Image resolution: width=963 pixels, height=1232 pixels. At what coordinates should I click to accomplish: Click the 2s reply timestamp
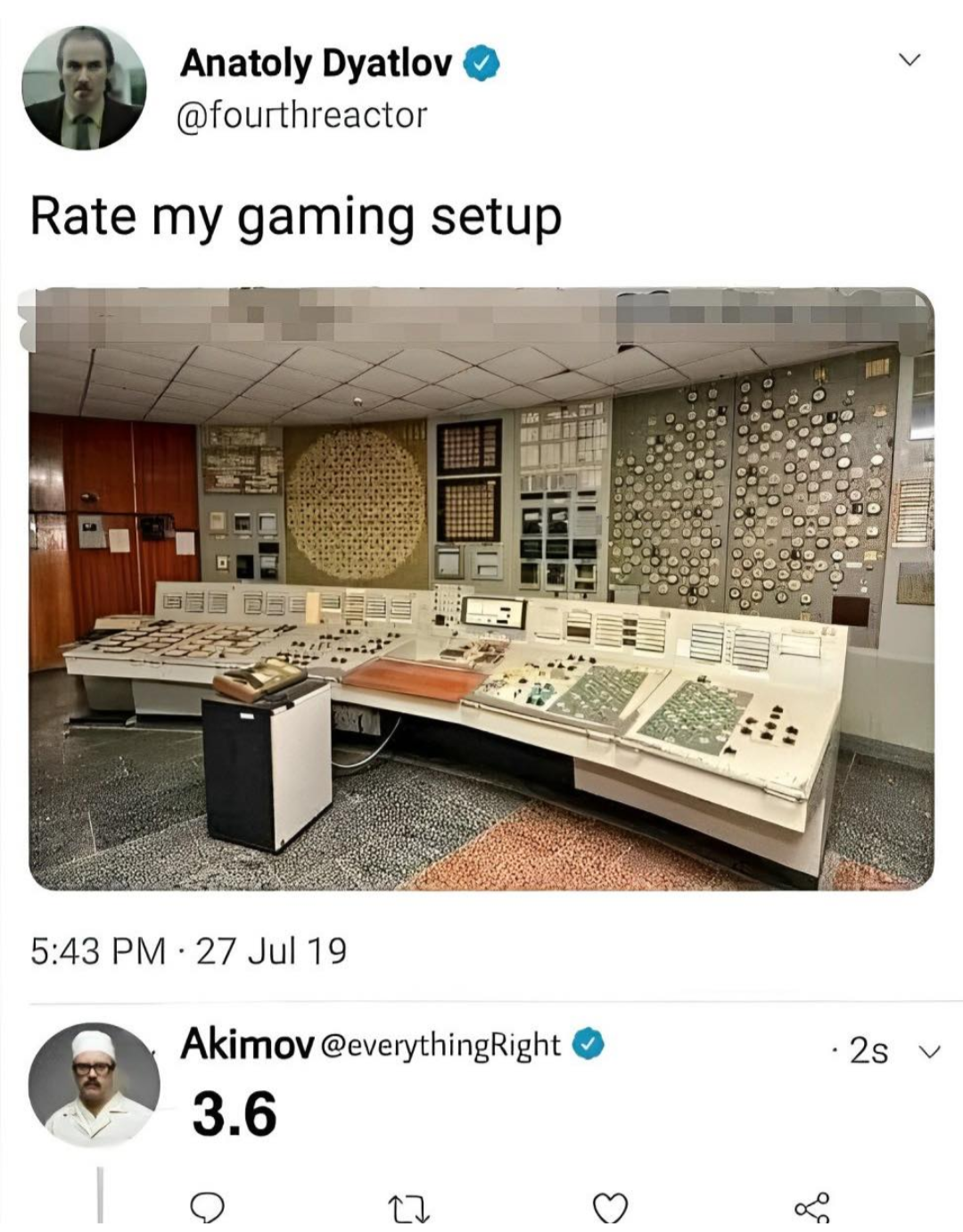coord(868,1051)
